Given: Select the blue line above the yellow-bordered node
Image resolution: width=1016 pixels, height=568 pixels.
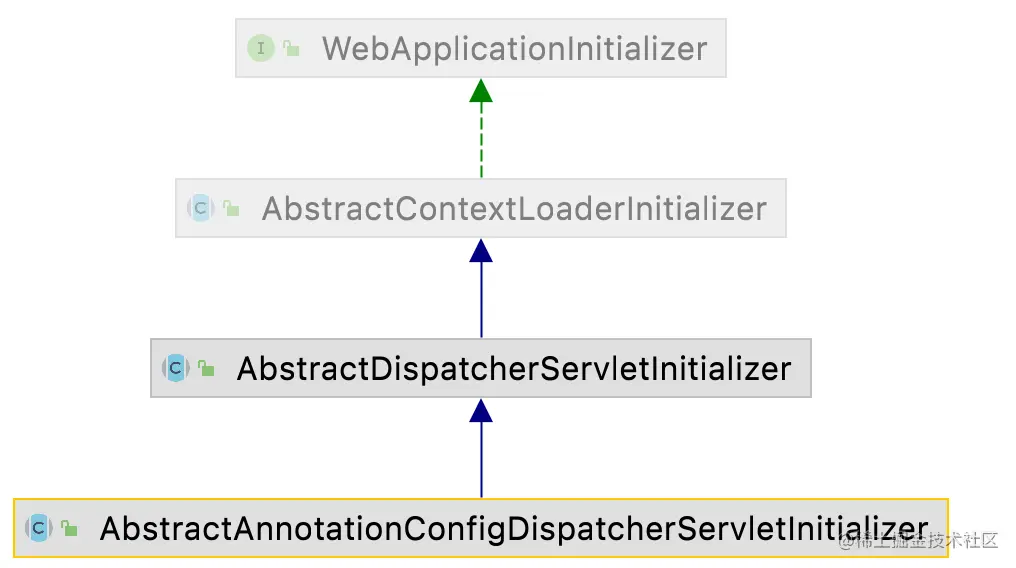Looking at the screenshot, I should [481, 460].
